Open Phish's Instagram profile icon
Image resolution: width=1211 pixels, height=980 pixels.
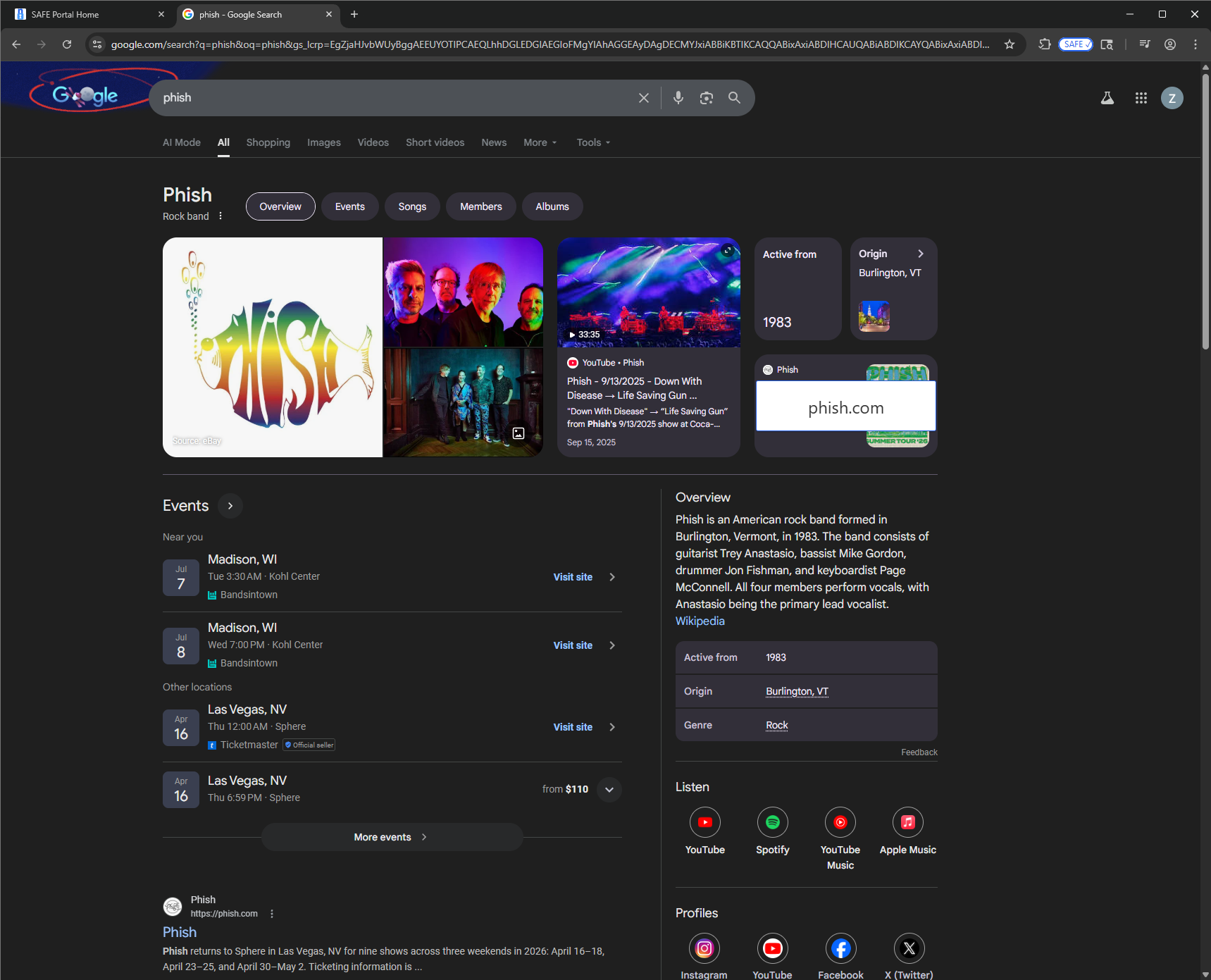coord(704,948)
